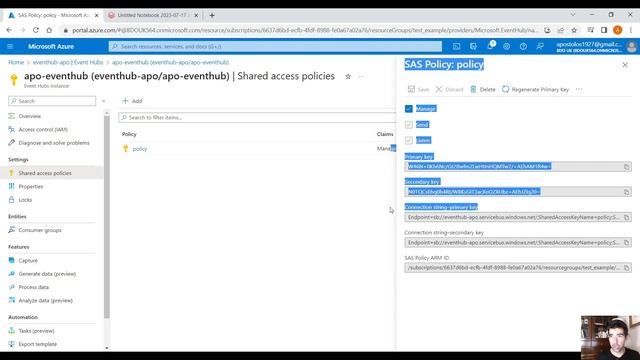The image size is (640, 360).
Task: Copy the Primary key value
Action: [x=627, y=167]
